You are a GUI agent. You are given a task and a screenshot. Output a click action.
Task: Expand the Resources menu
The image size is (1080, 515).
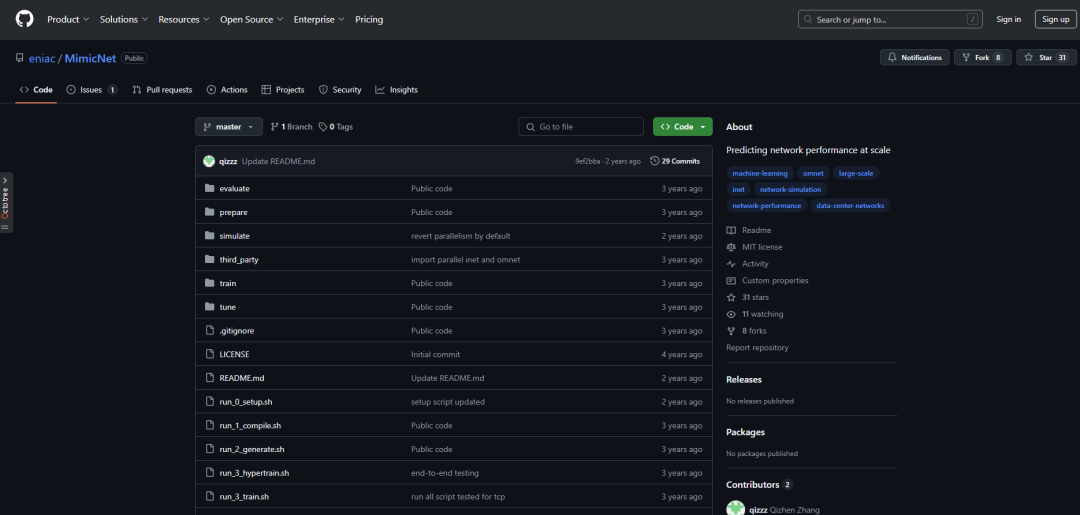click(x=184, y=19)
